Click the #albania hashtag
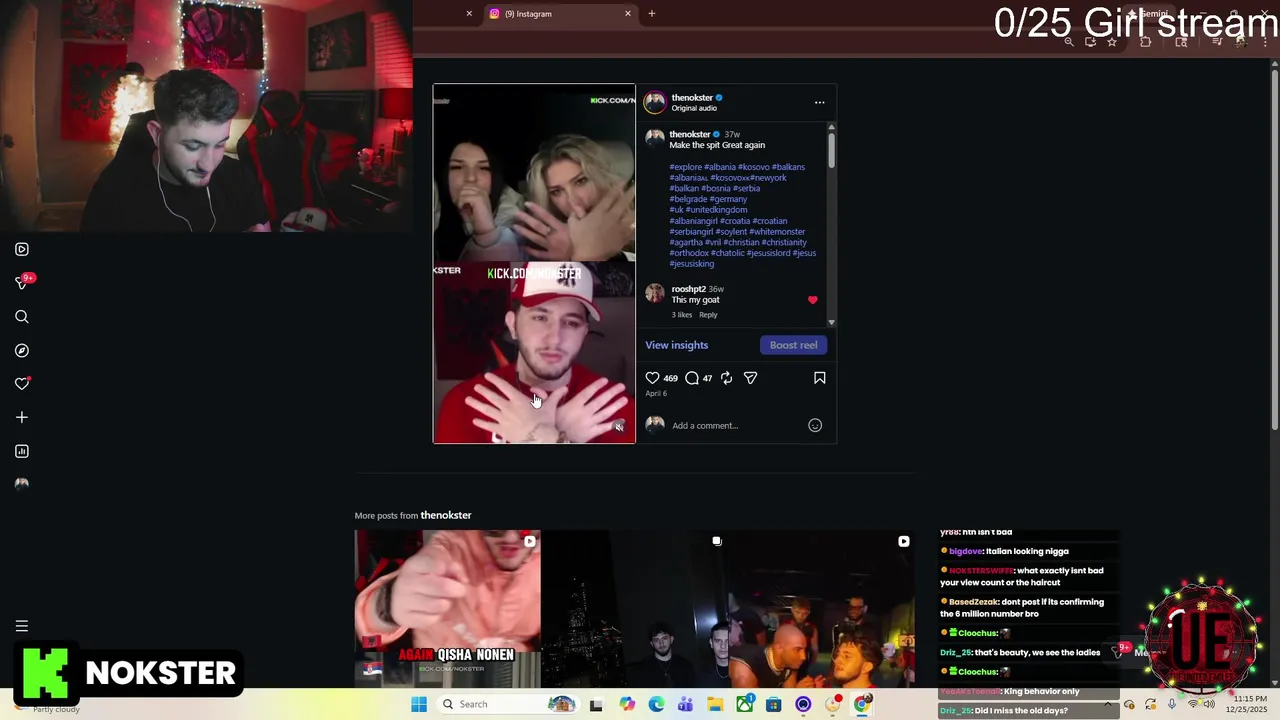 tap(720, 167)
